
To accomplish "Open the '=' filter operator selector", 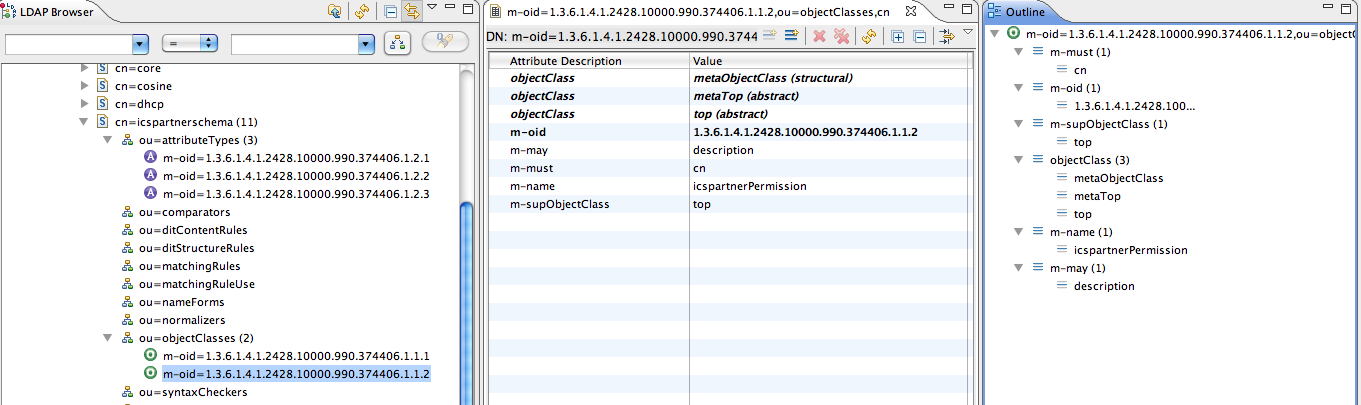I will [x=190, y=44].
